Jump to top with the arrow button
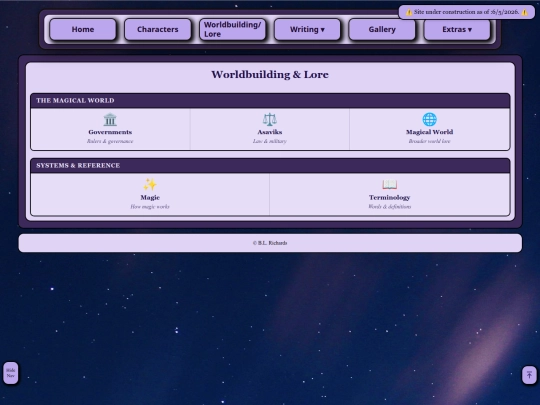The width and height of the screenshot is (540, 405). click(529, 375)
